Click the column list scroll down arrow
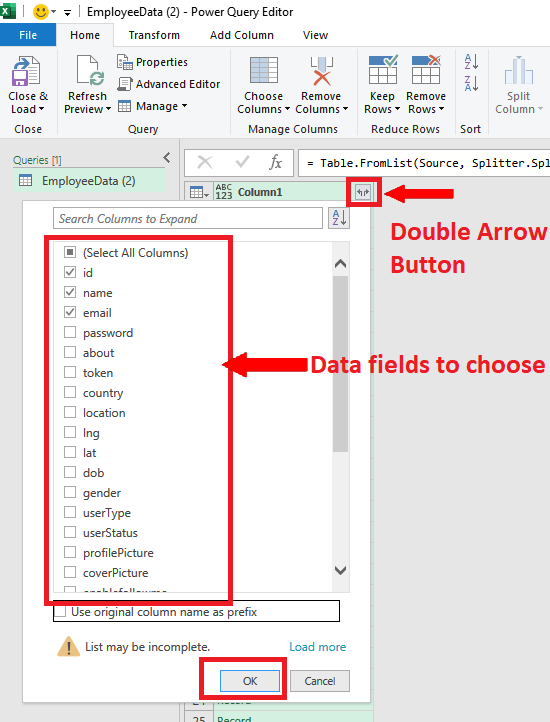The image size is (550, 722). click(x=340, y=570)
